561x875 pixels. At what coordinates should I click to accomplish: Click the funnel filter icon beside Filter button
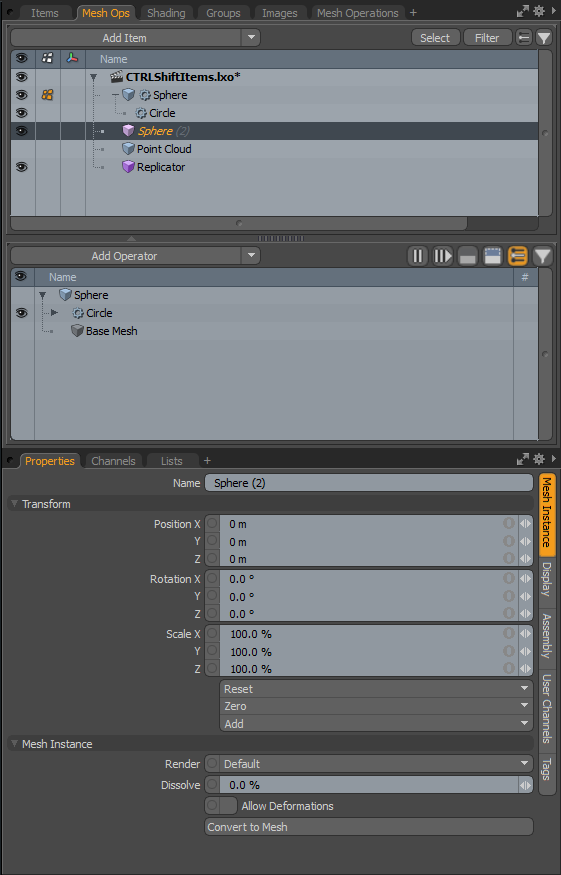pos(544,38)
